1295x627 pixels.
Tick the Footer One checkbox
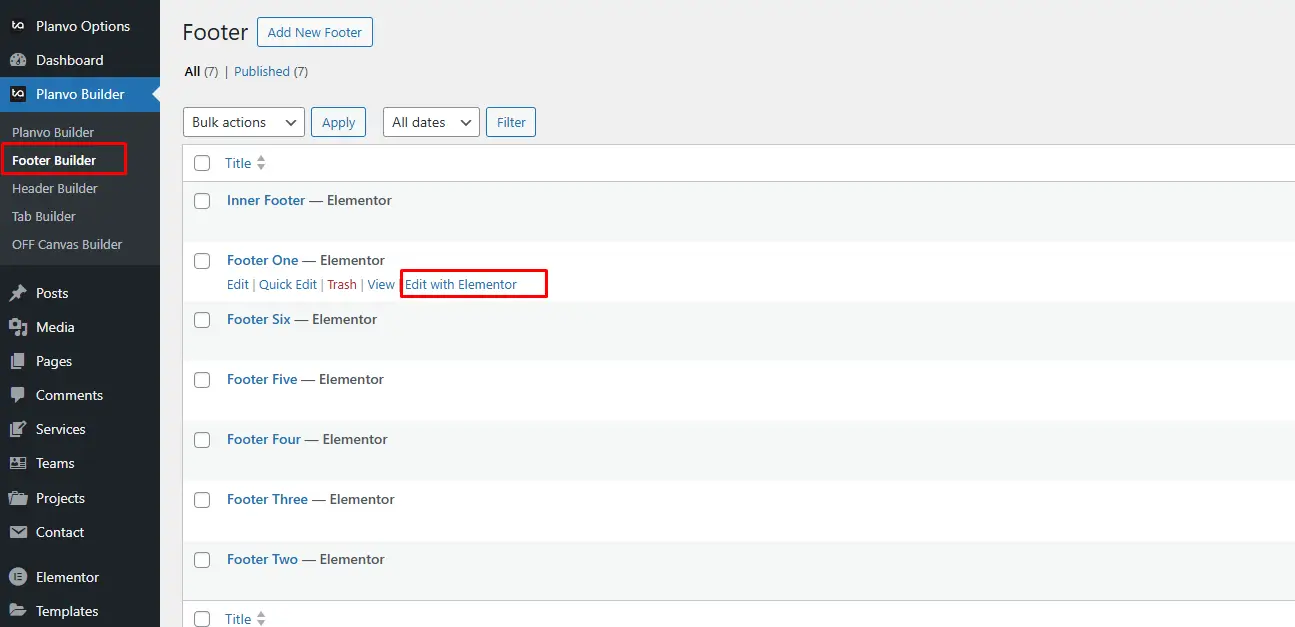pyautogui.click(x=202, y=261)
